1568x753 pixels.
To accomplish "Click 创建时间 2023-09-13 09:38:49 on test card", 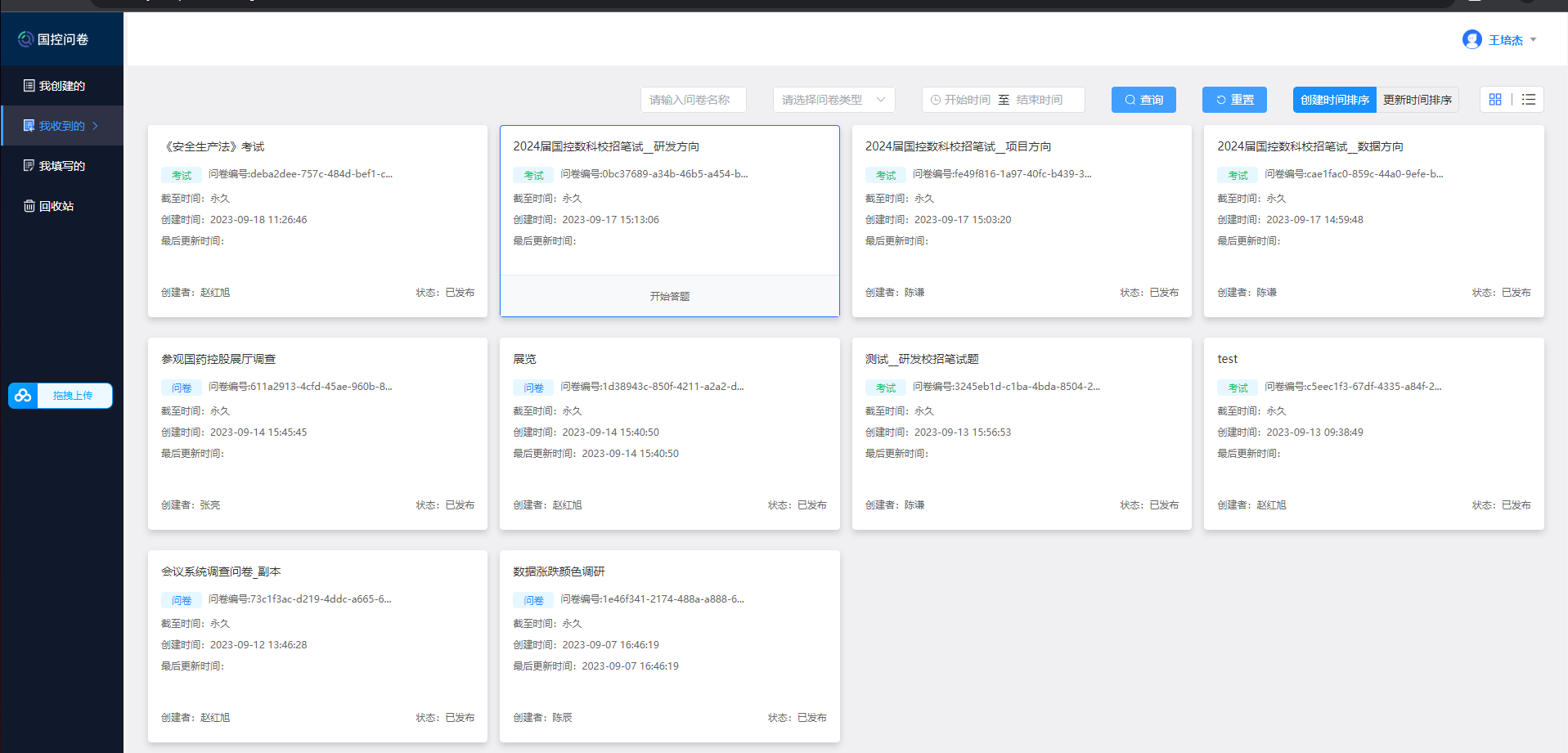I will pyautogui.click(x=1290, y=433).
